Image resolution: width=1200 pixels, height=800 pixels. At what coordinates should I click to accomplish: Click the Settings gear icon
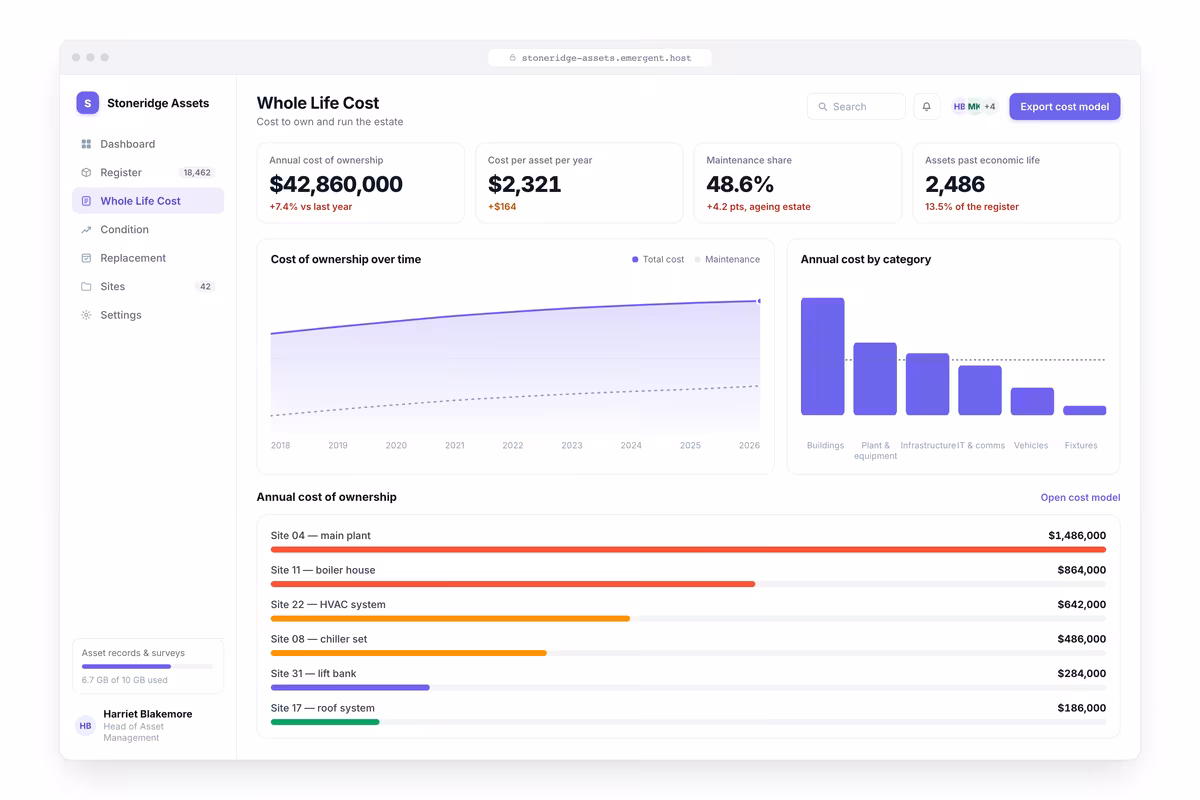click(86, 315)
